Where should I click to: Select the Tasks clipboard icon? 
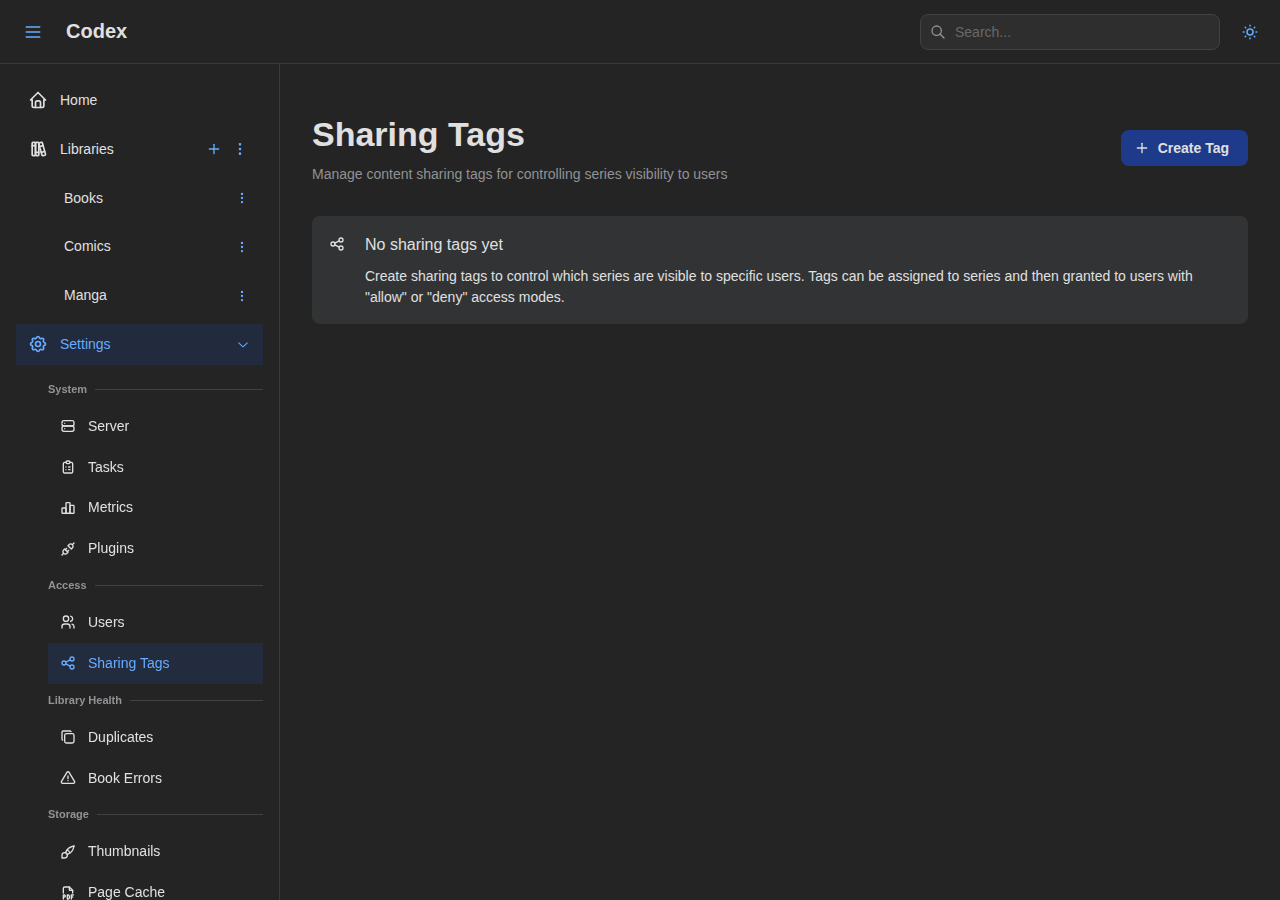(67, 467)
